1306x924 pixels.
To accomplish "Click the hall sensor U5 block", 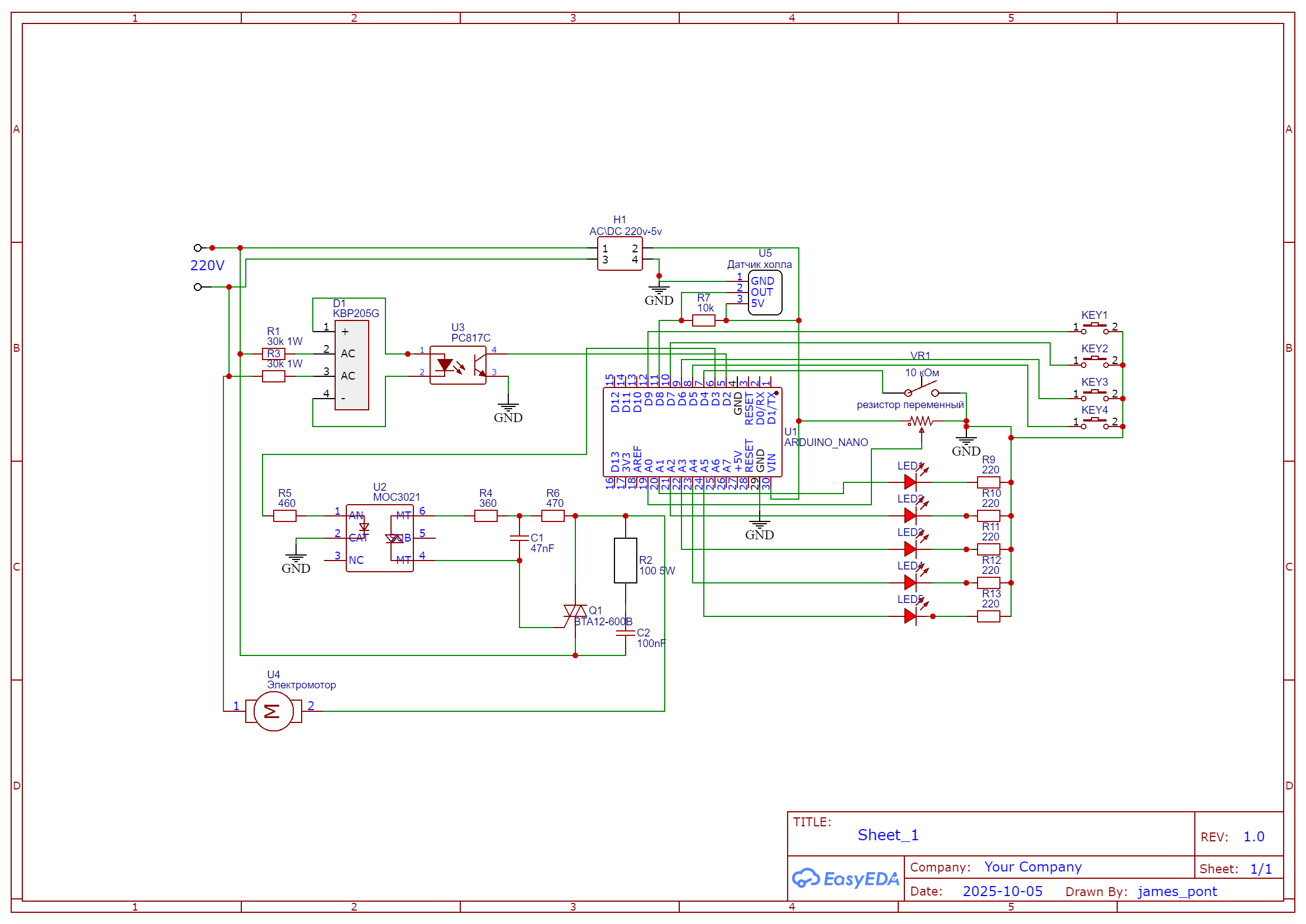I will pos(765,293).
